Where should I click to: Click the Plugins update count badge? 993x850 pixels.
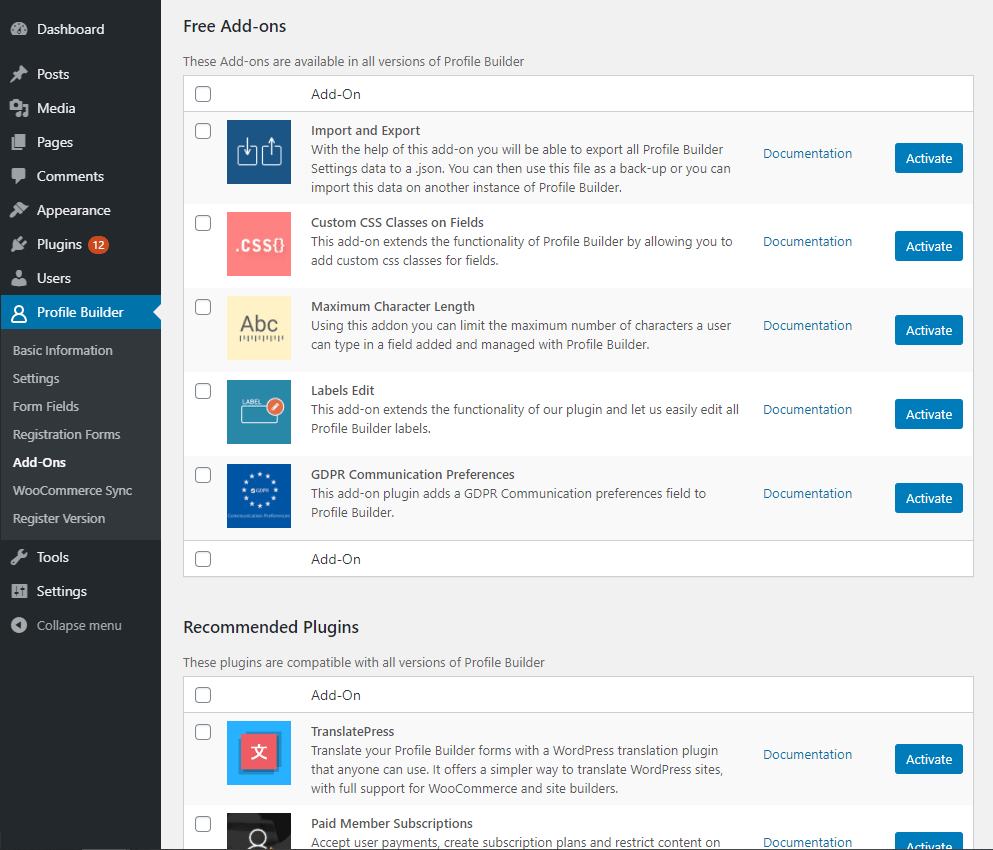pos(98,244)
